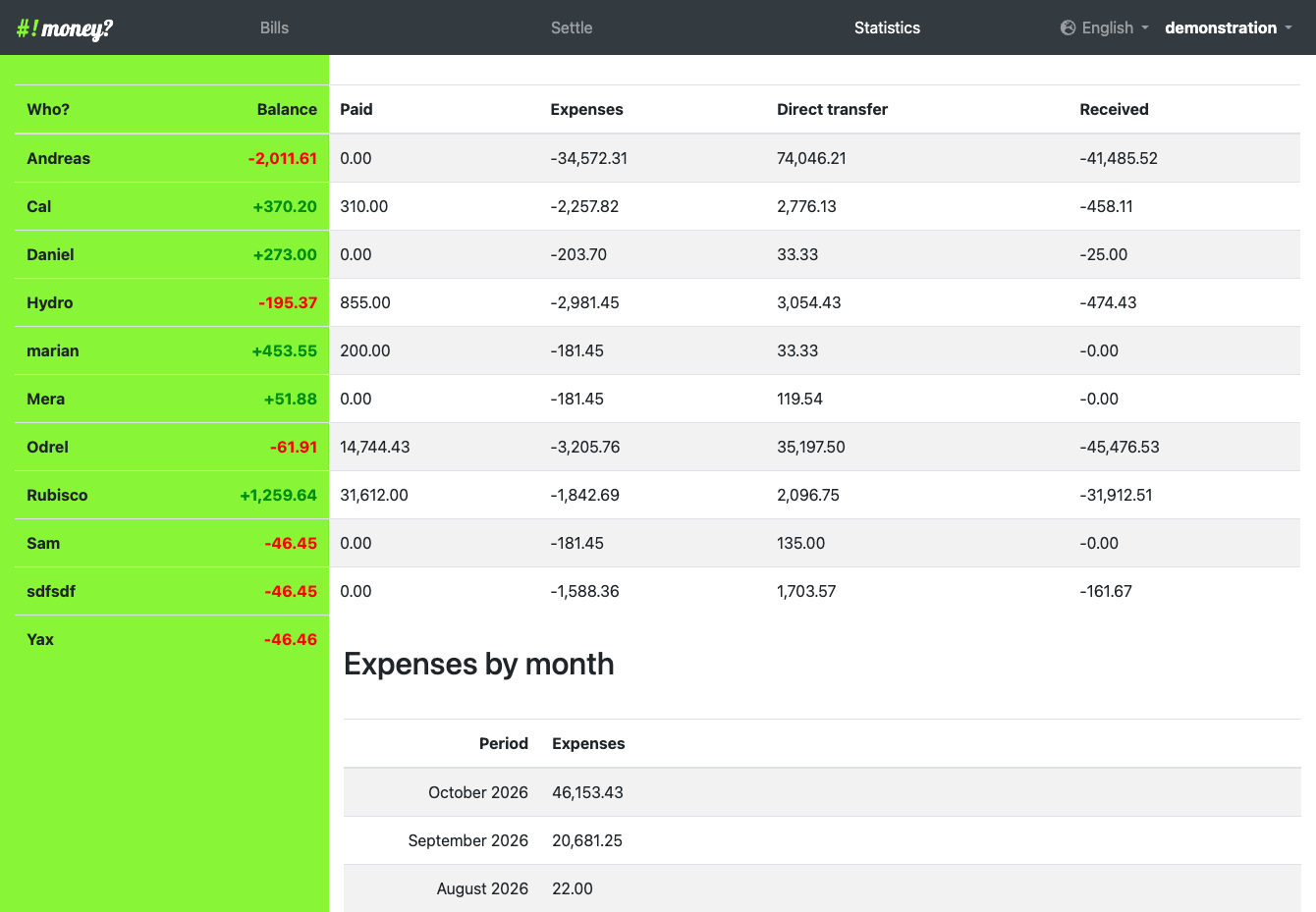1316x912 pixels.
Task: Open the demonstration project dropdown
Action: [1229, 27]
